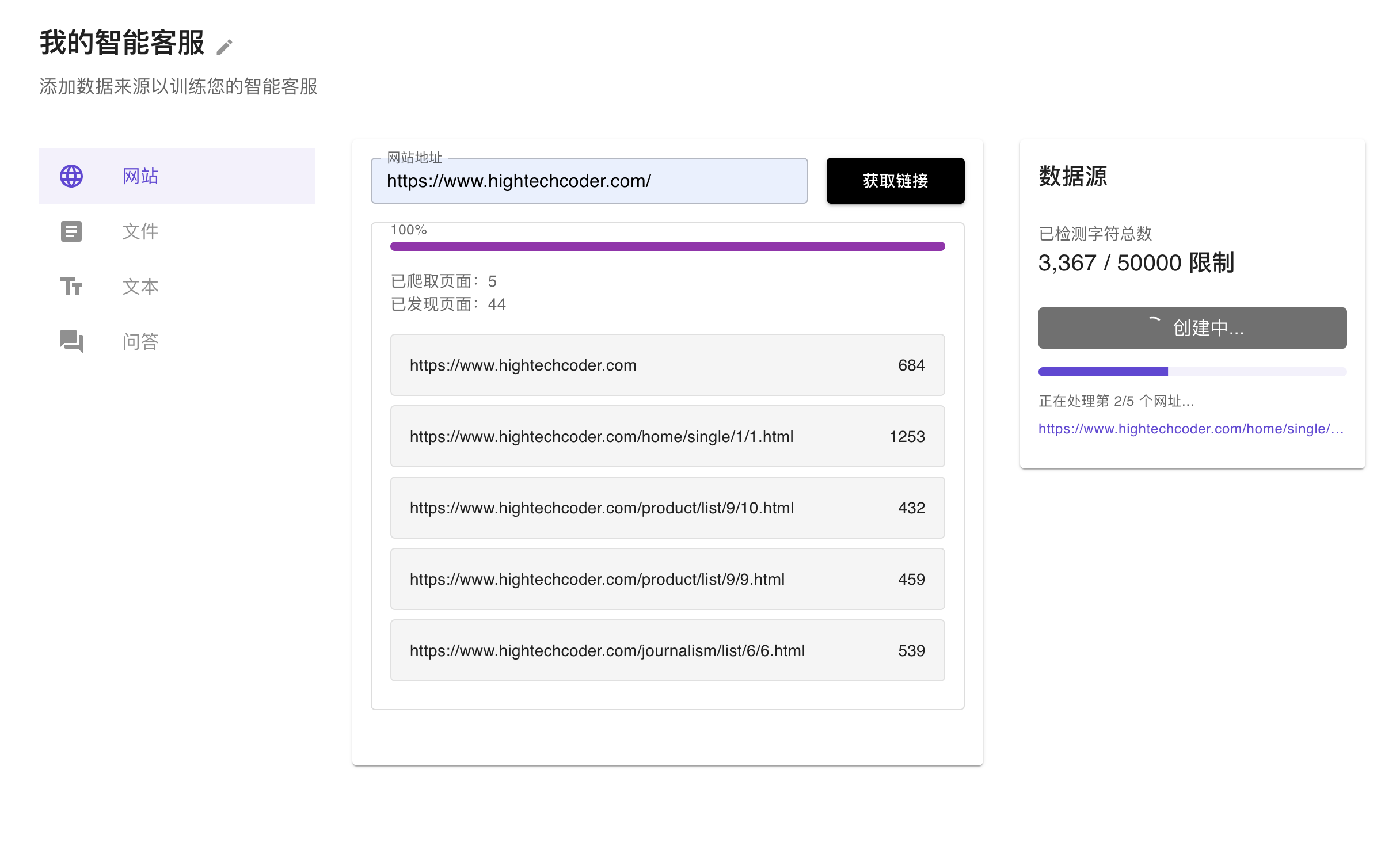Click the blue data source processing progress bar
The image size is (1400, 846).
click(x=1193, y=372)
